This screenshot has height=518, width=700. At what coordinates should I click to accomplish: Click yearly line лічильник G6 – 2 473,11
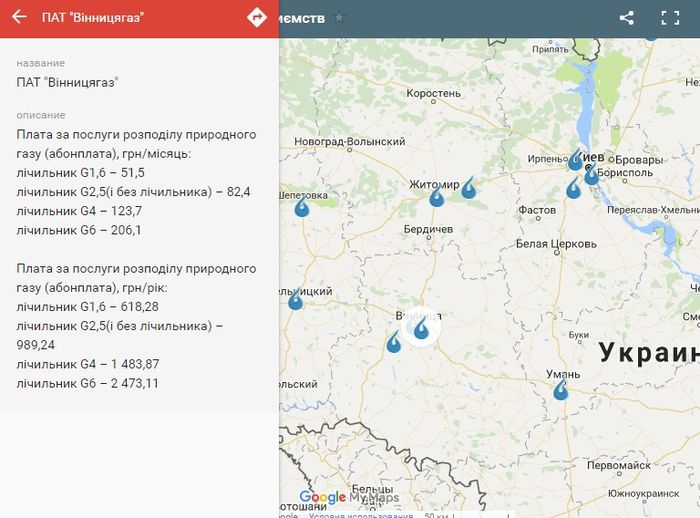88,384
